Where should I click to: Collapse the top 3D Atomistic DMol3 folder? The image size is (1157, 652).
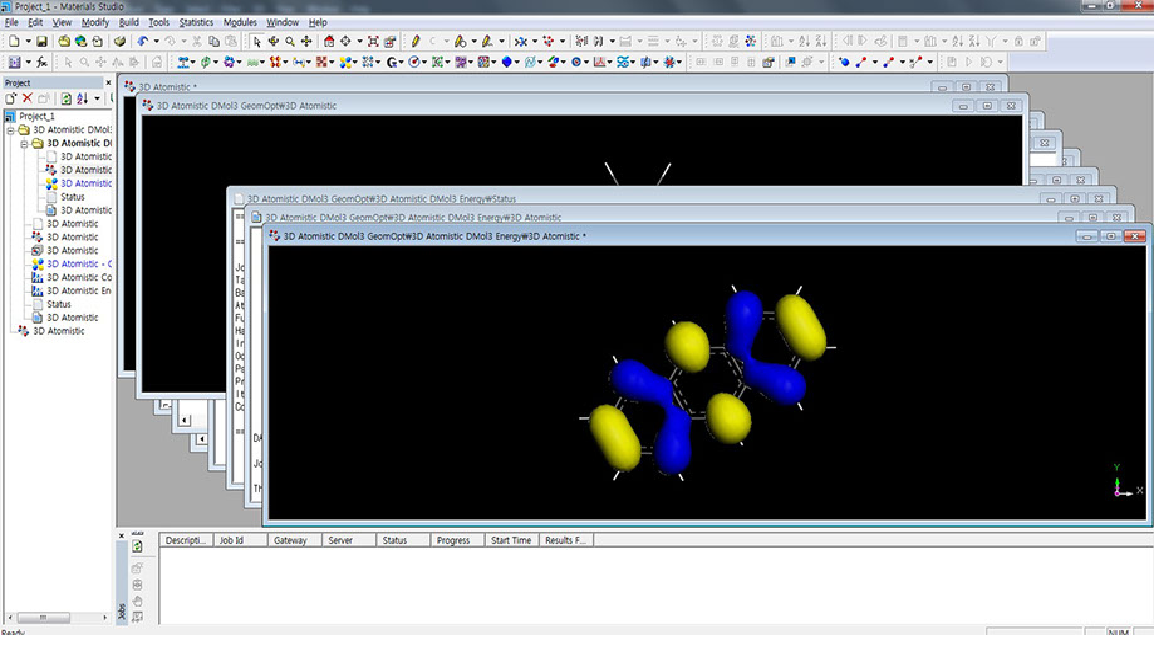tap(11, 130)
